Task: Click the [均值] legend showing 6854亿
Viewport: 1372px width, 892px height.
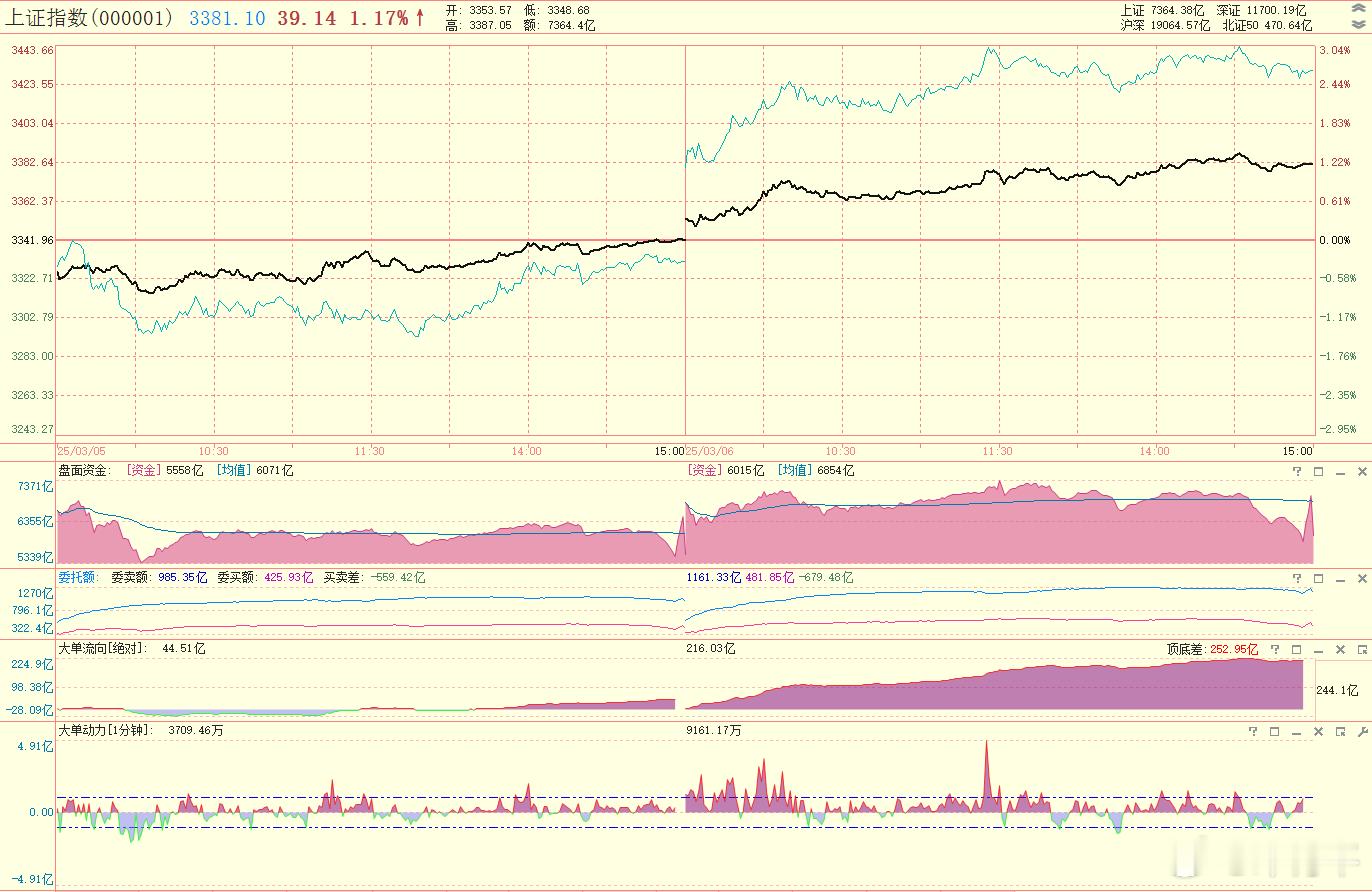Action: [816, 470]
